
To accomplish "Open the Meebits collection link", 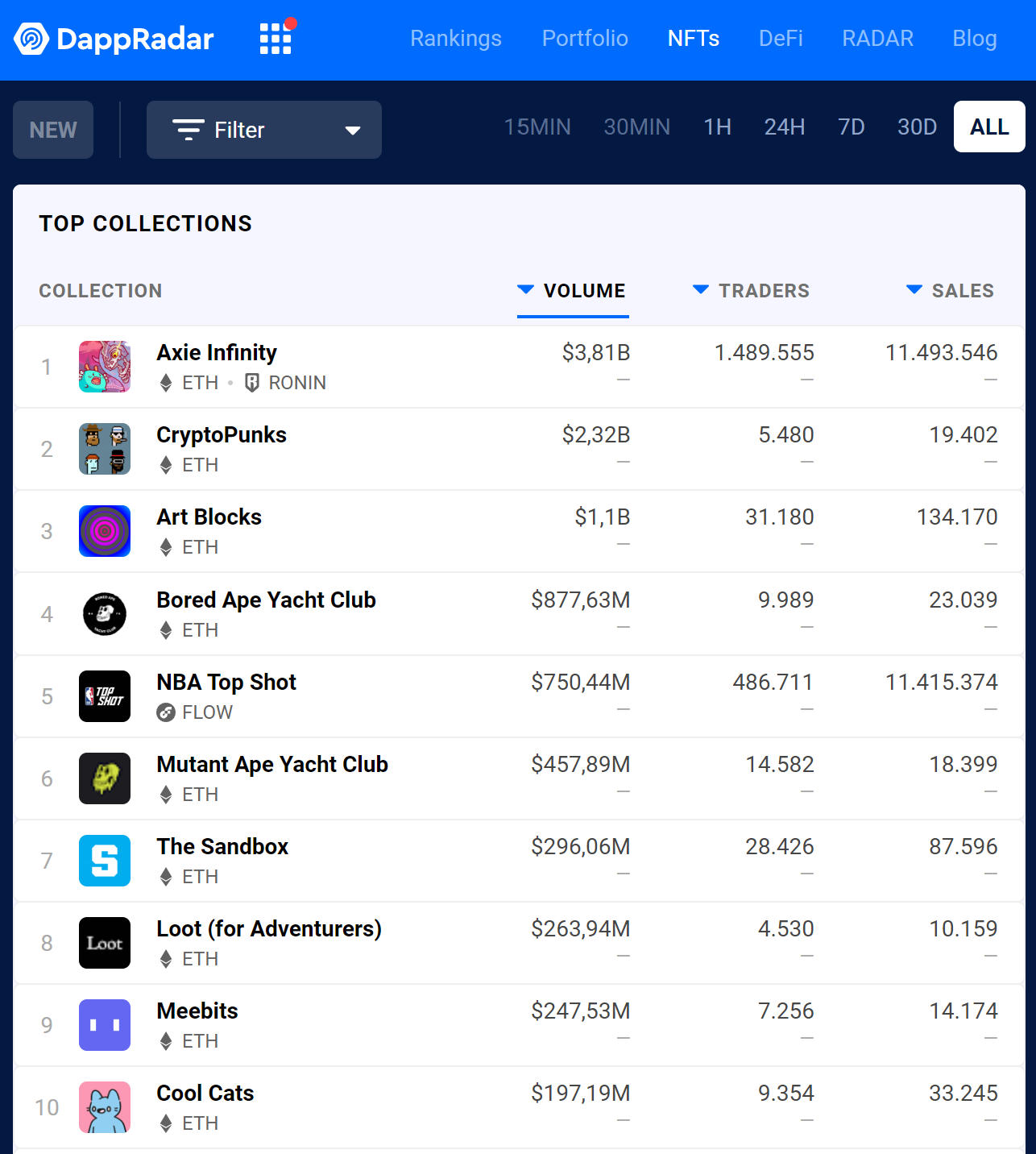I will 197,1011.
